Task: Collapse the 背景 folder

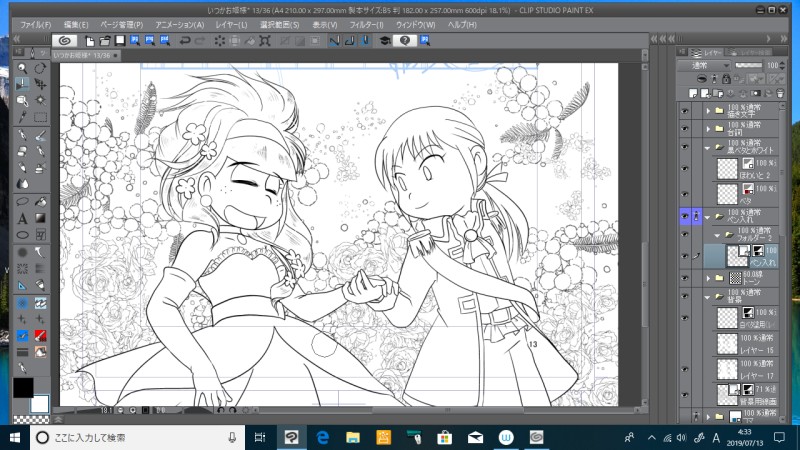Action: coord(708,296)
